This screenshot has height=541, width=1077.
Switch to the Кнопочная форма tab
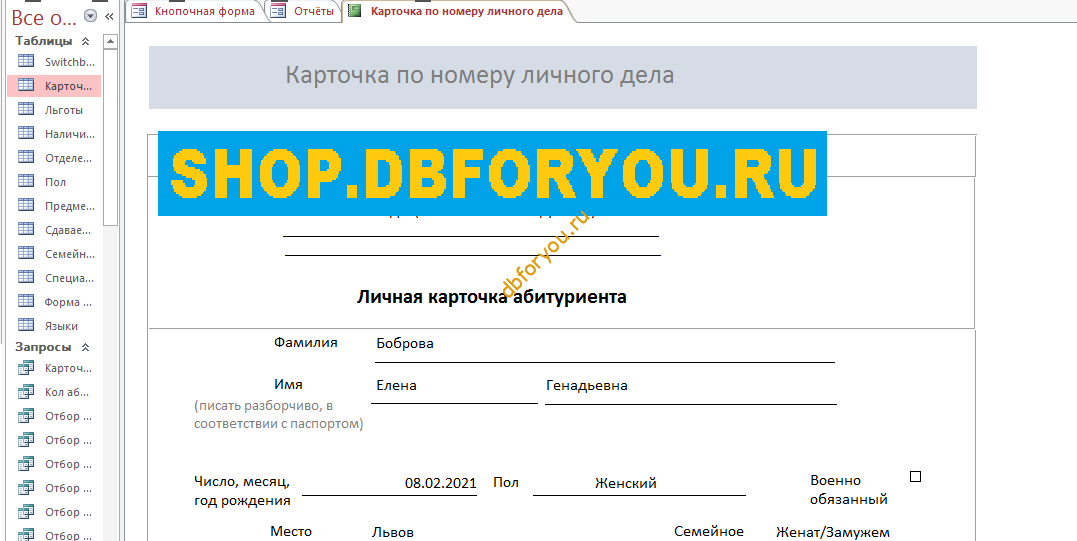(x=195, y=10)
